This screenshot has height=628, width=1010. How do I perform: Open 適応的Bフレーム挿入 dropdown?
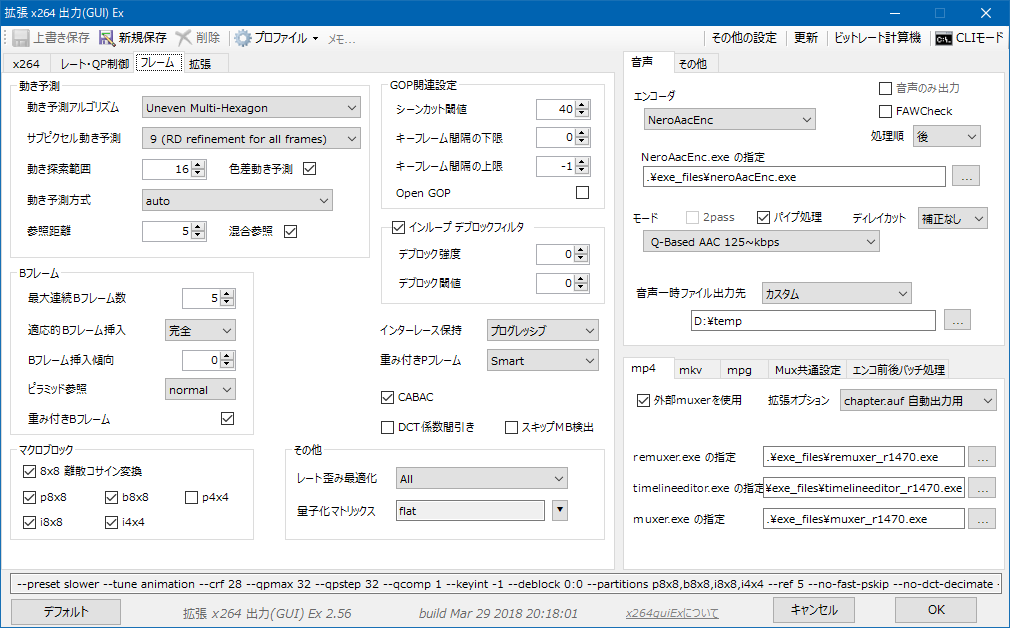200,330
